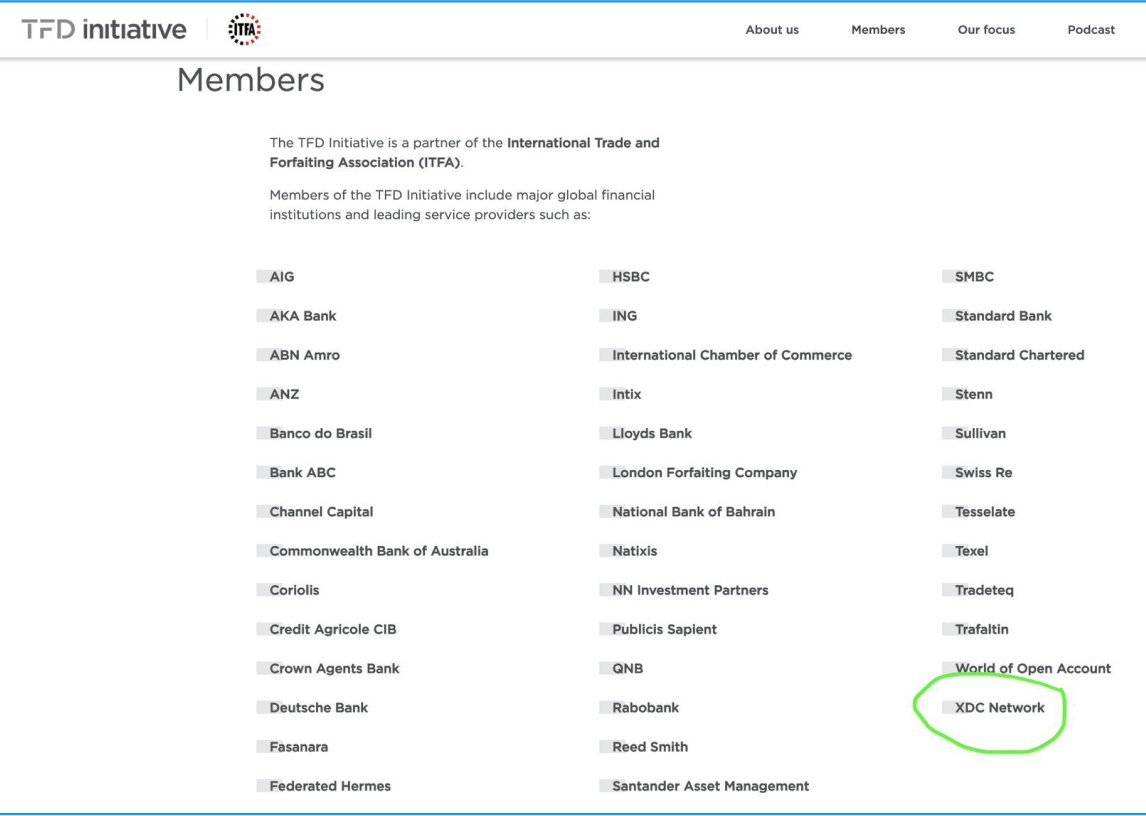Select Standard Chartered member

tap(1020, 355)
